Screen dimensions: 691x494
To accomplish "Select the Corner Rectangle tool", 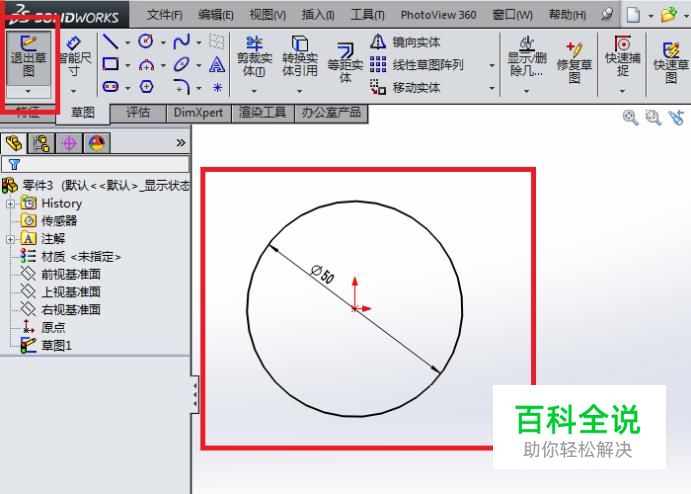I will click(x=110, y=64).
